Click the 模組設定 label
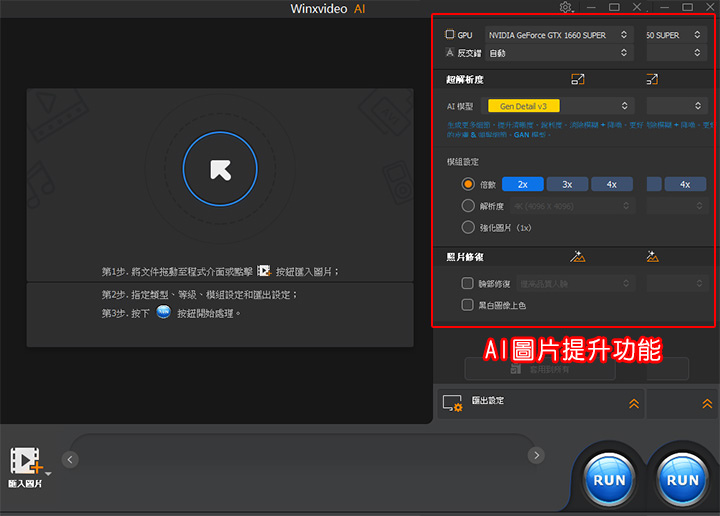The width and height of the screenshot is (720, 516). click(x=463, y=162)
